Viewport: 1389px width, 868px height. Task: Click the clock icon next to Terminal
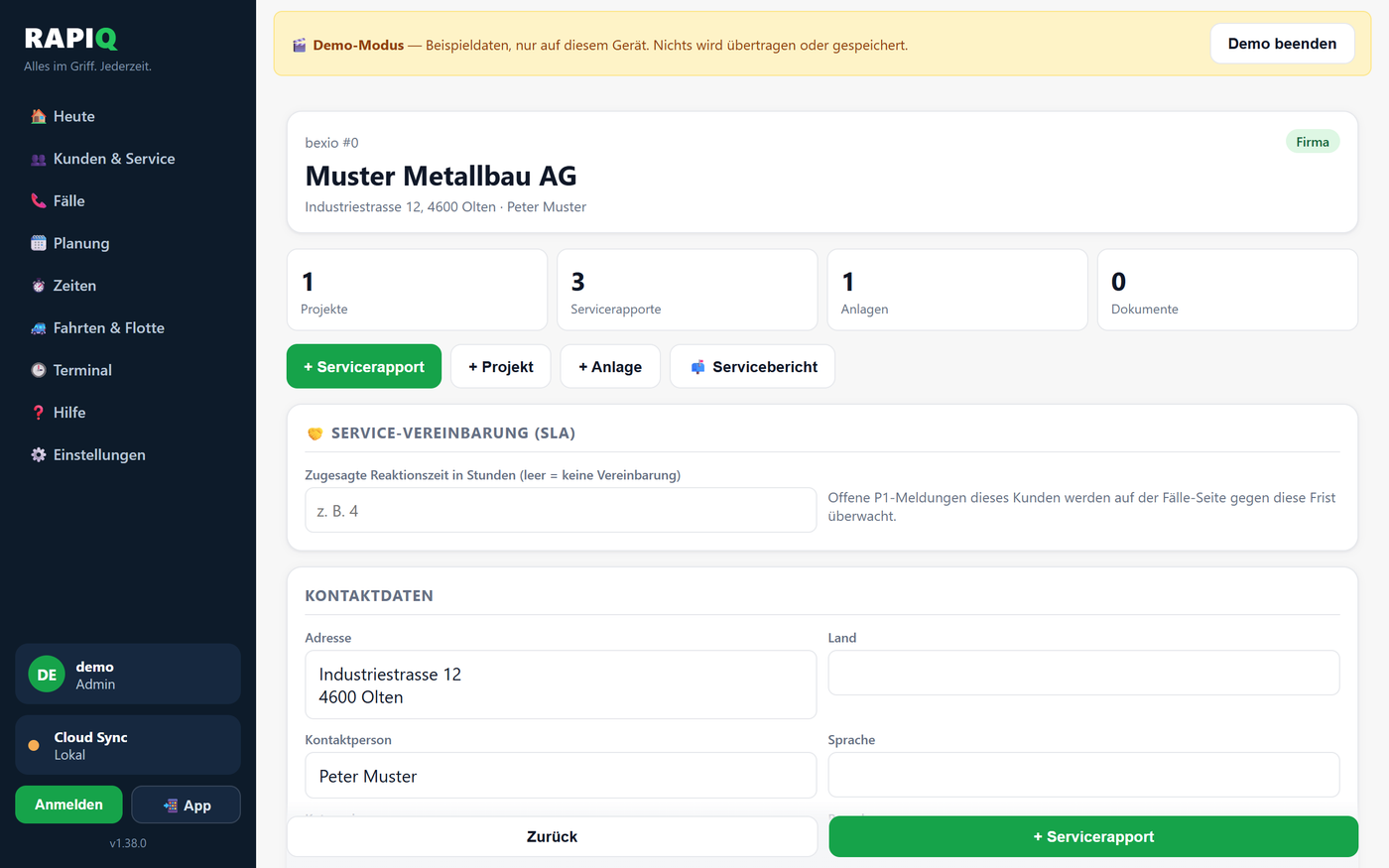click(39, 370)
